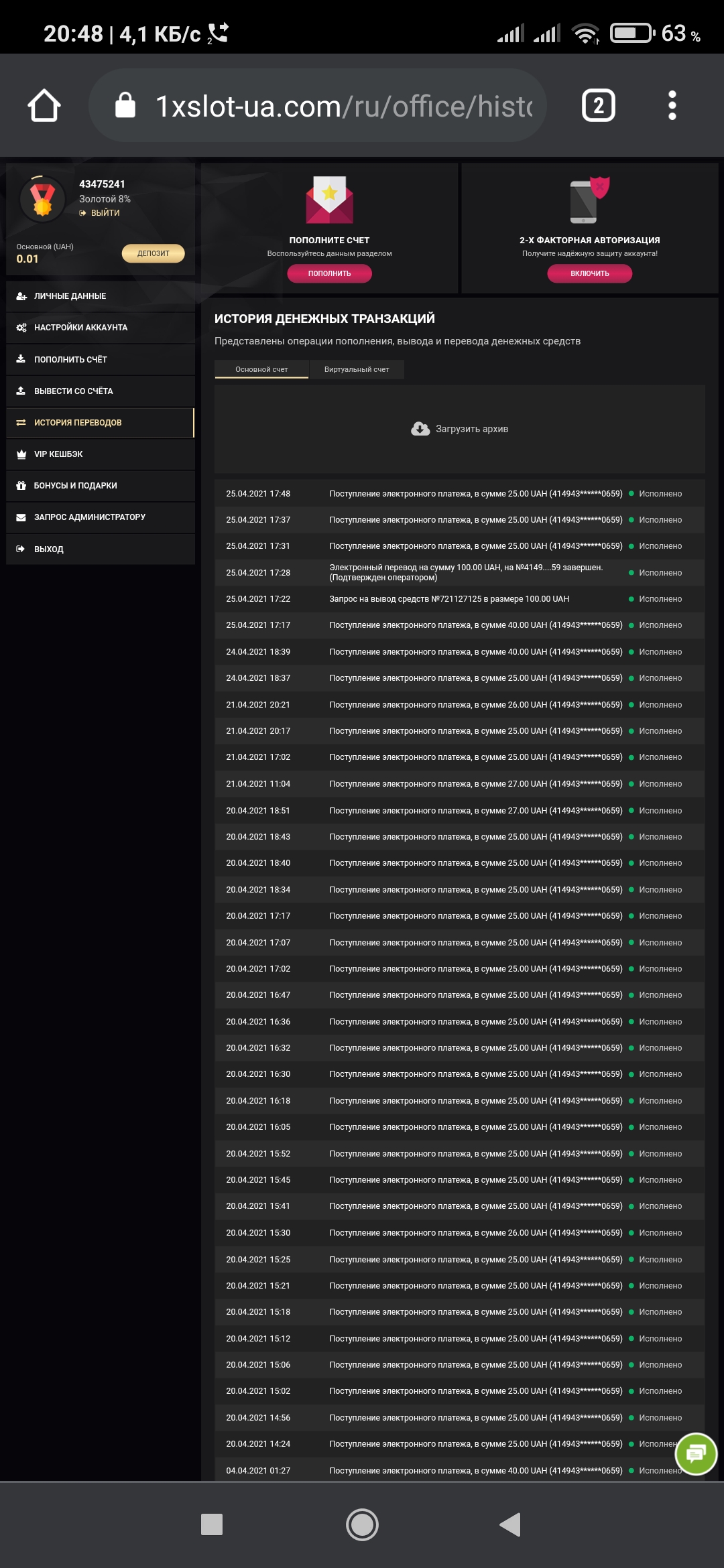Go to VIP Кешбэк section
This screenshot has width=724, height=1568.
coord(58,454)
